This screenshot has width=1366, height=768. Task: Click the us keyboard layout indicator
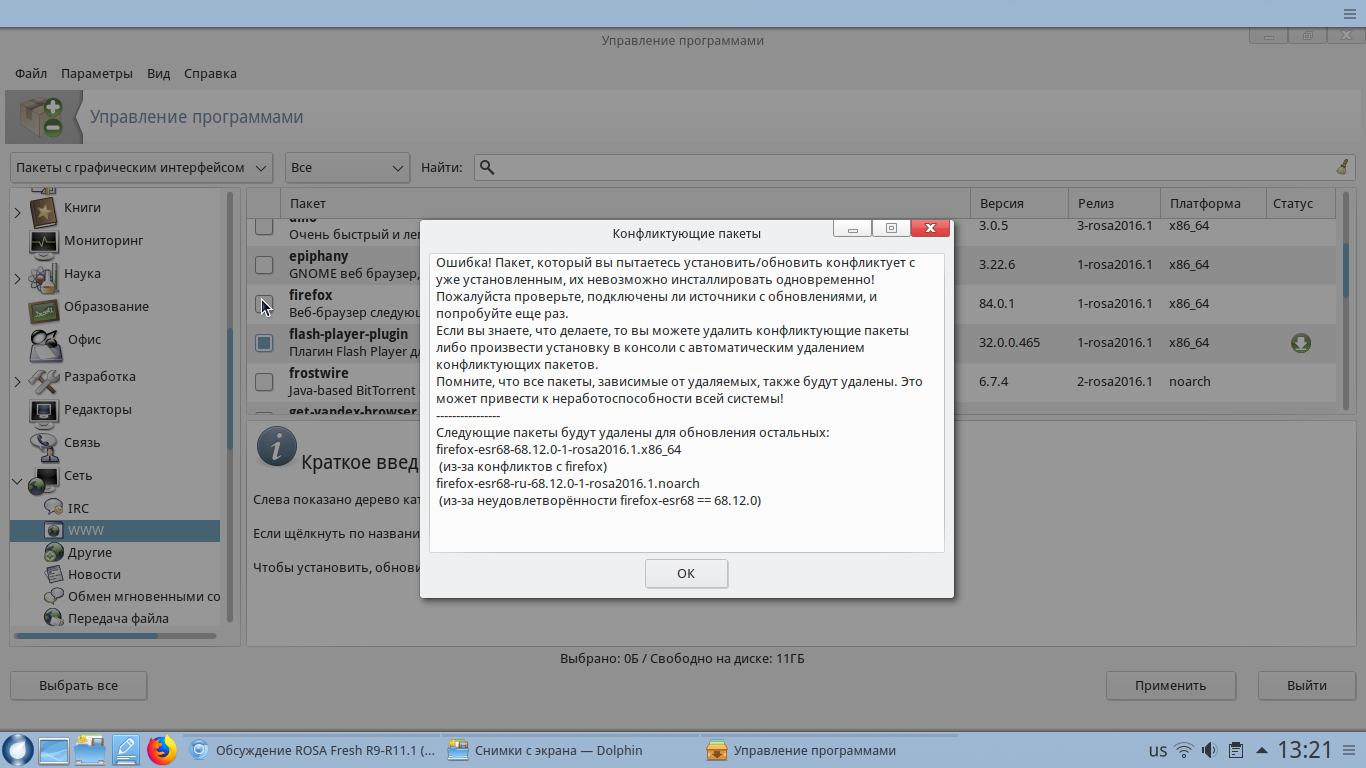tap(1158, 750)
